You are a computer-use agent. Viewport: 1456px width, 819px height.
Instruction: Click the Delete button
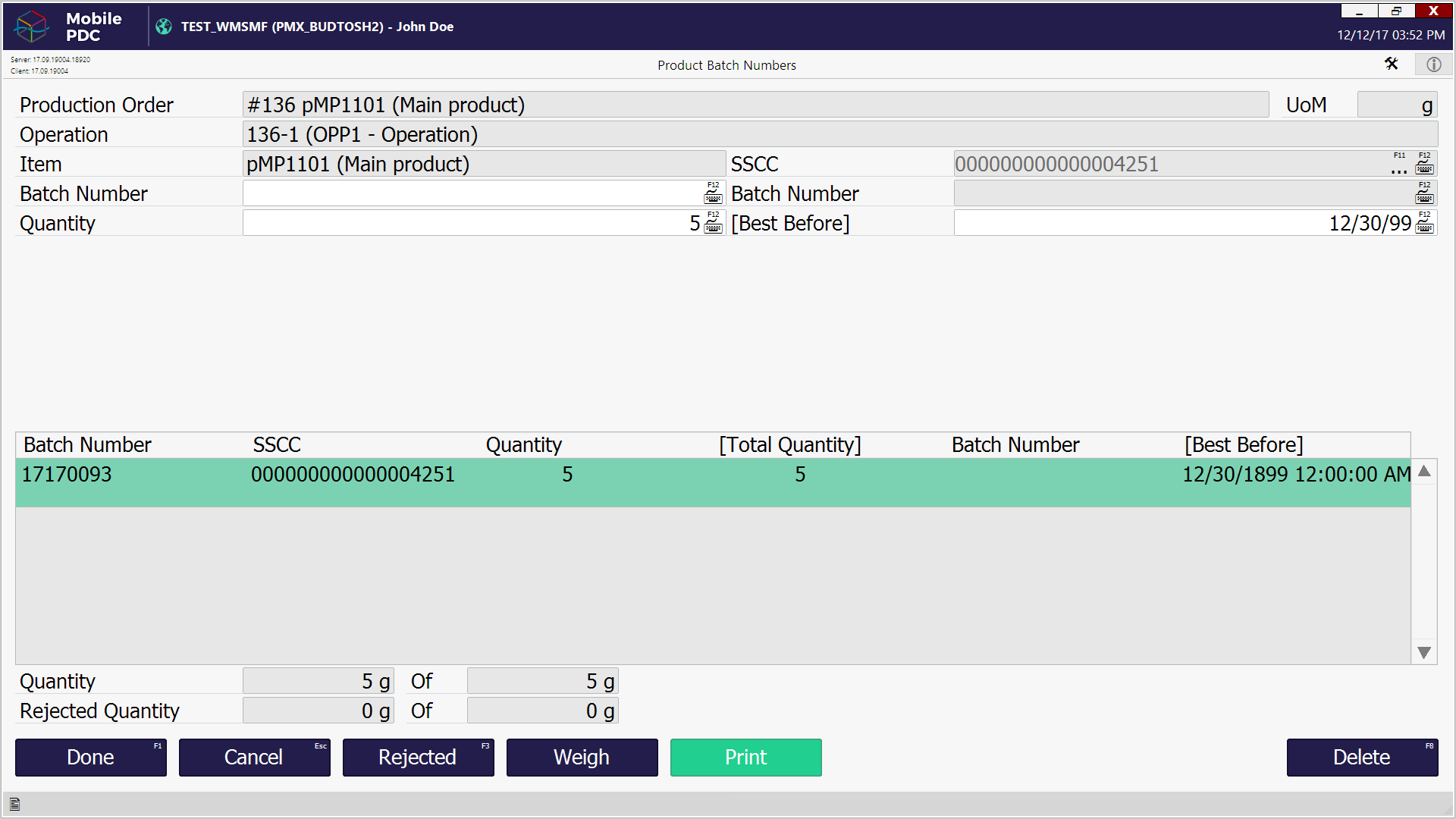coord(1361,757)
